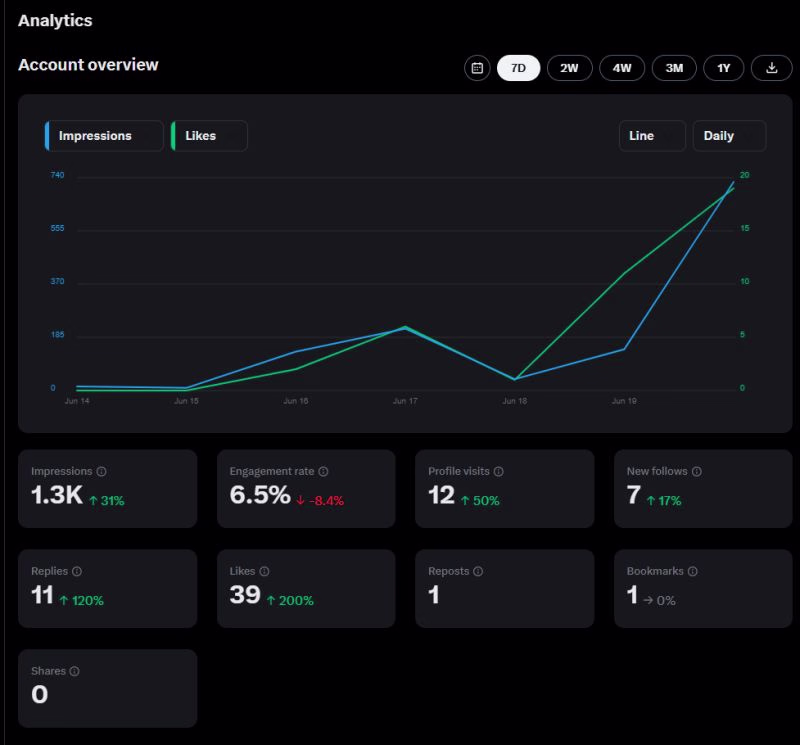Click the info icon beside Bookmarks

(692, 572)
